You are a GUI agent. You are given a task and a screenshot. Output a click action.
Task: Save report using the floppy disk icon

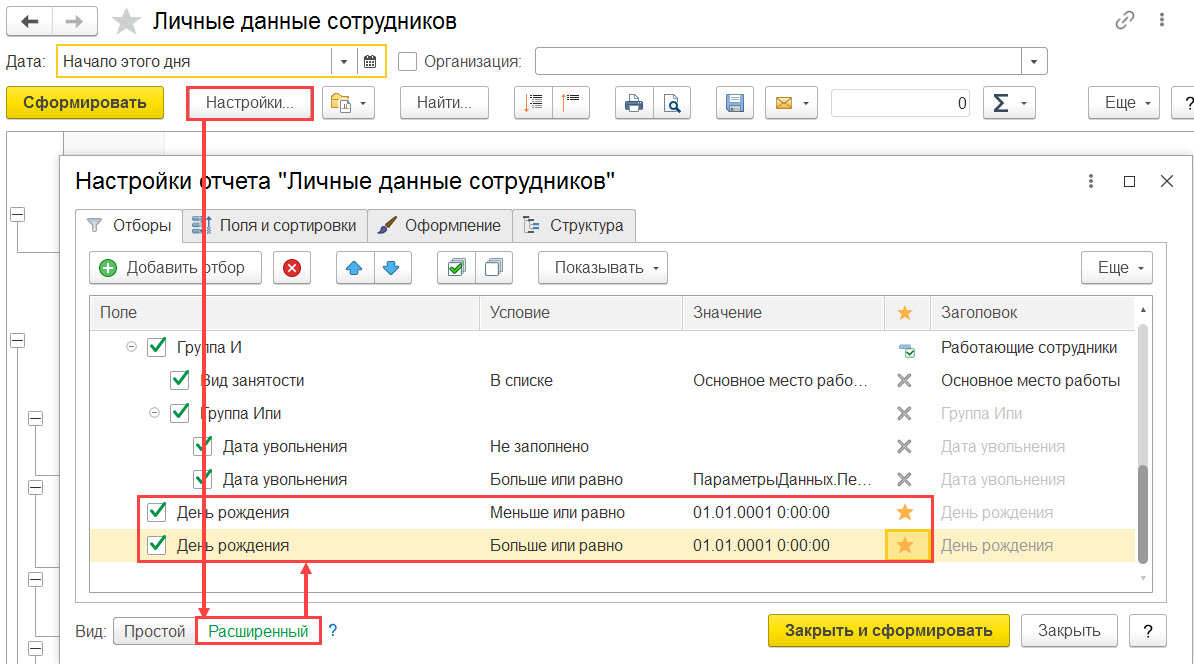(735, 103)
